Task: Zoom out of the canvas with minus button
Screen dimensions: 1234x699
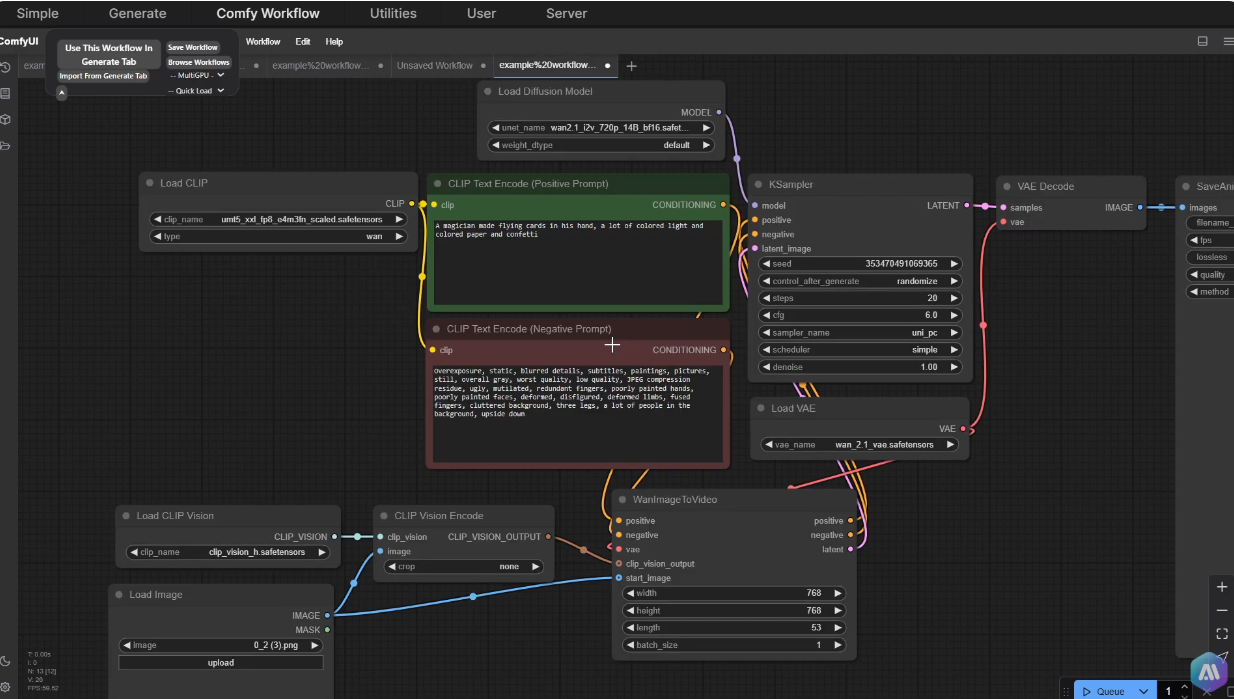Action: 1222,610
